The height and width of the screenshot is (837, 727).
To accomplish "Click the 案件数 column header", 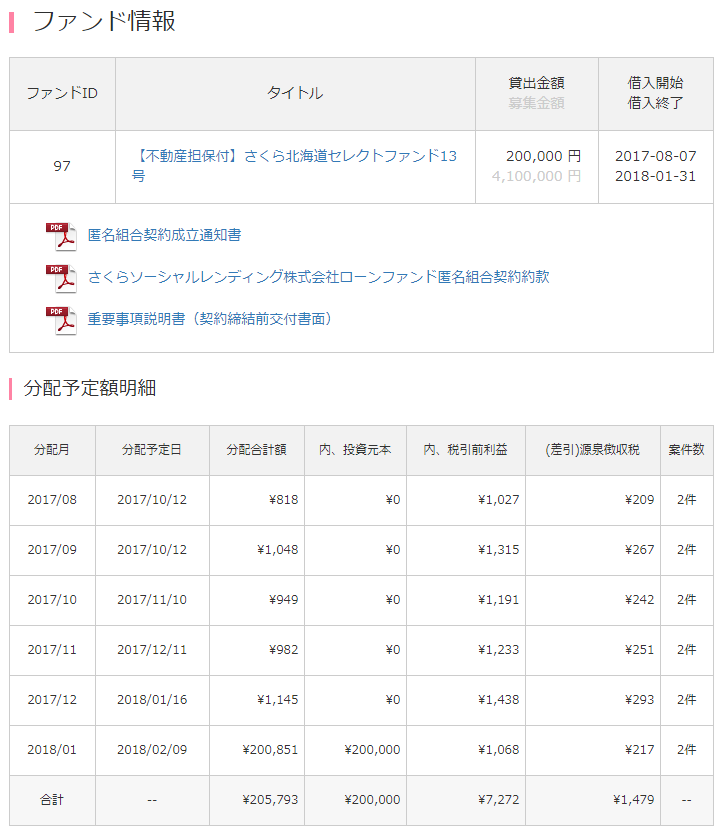I will [x=686, y=451].
